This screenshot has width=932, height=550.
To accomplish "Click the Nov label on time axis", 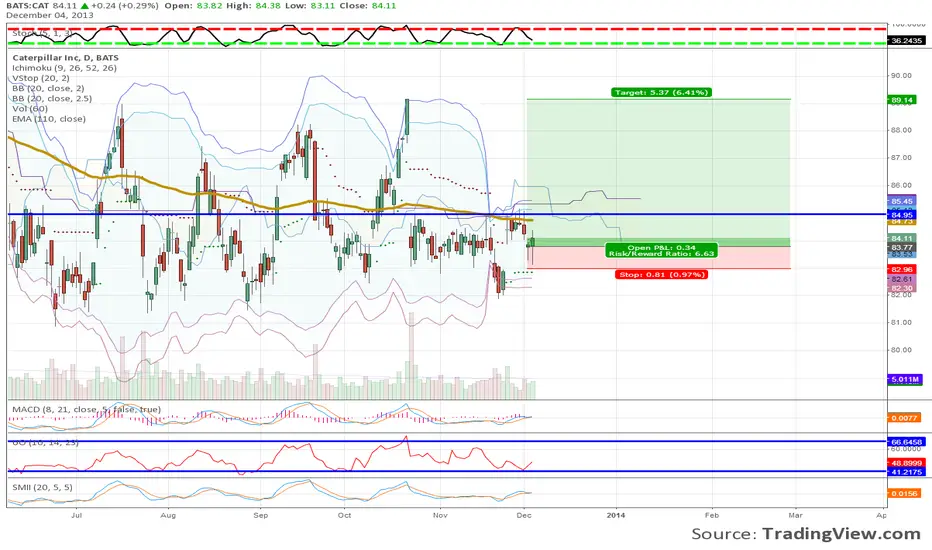I will [x=440, y=515].
